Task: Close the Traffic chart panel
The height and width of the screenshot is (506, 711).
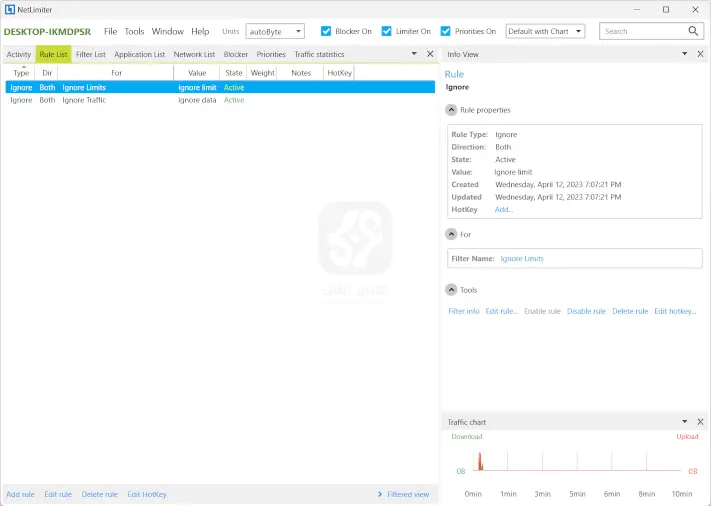Action: pyautogui.click(x=700, y=422)
